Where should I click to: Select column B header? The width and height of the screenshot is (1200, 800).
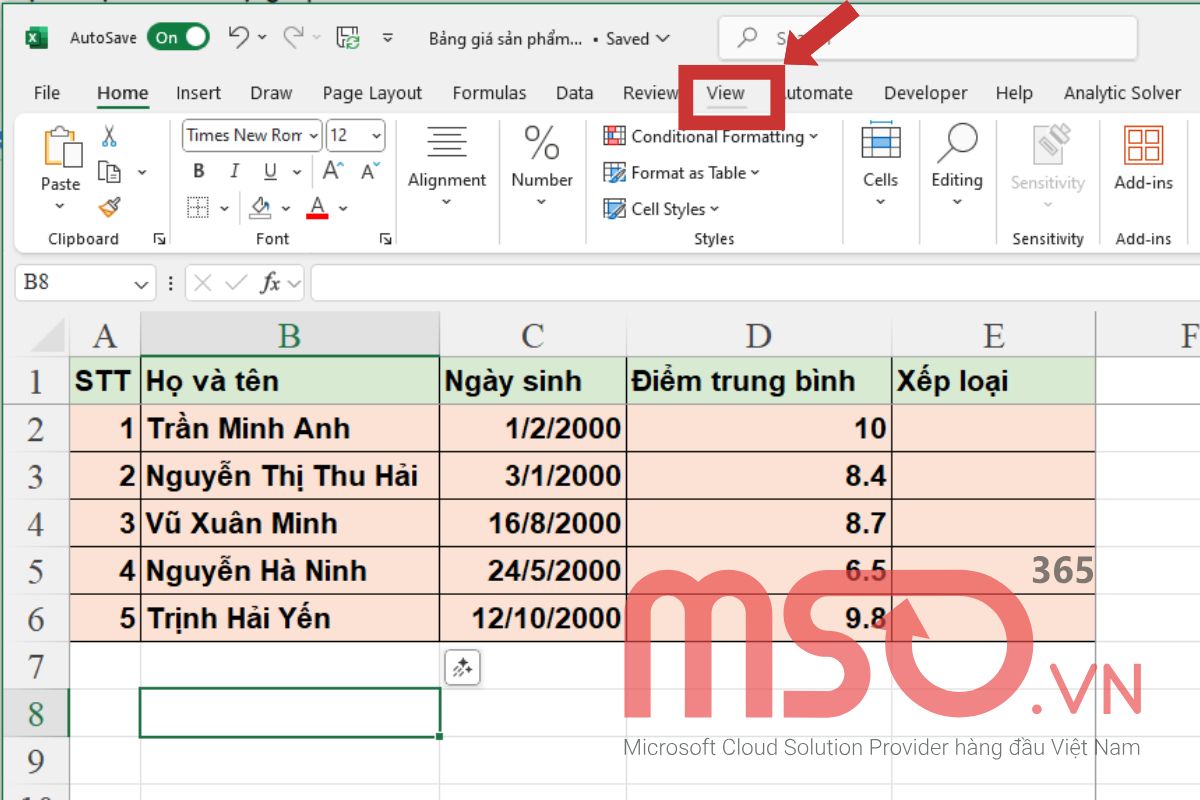tap(290, 336)
